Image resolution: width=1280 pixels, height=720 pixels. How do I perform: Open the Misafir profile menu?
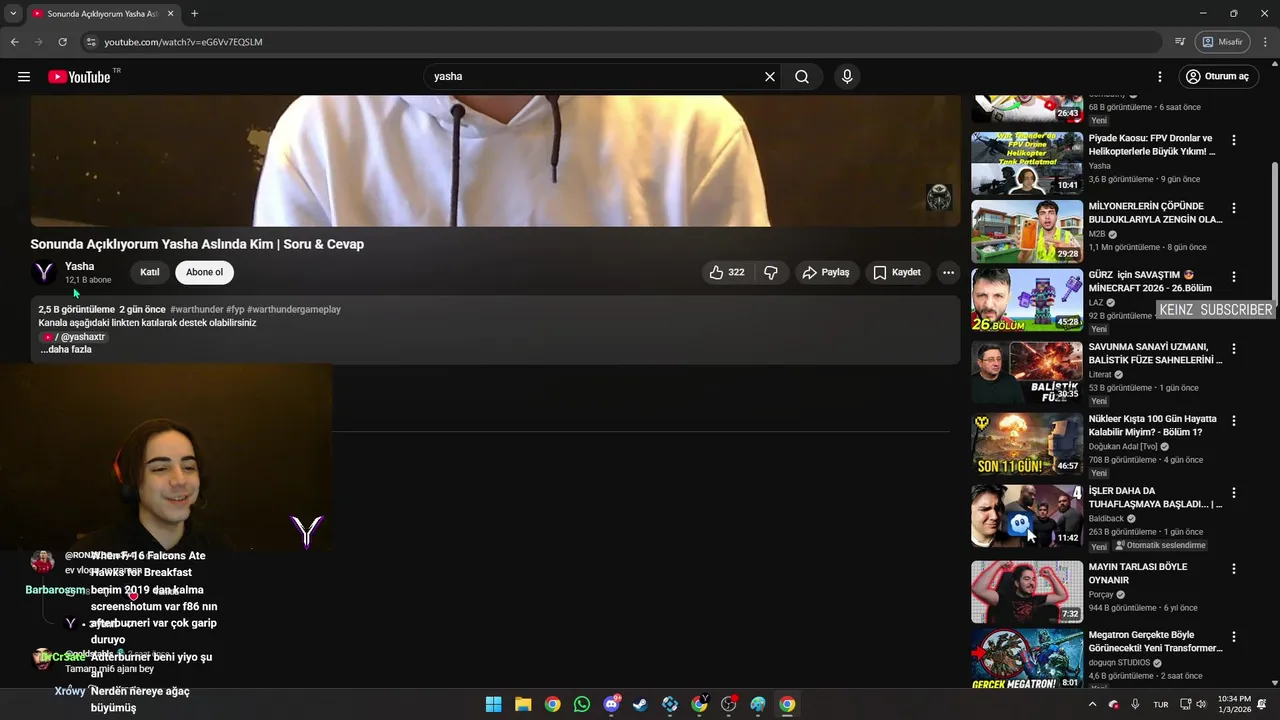[x=1223, y=42]
